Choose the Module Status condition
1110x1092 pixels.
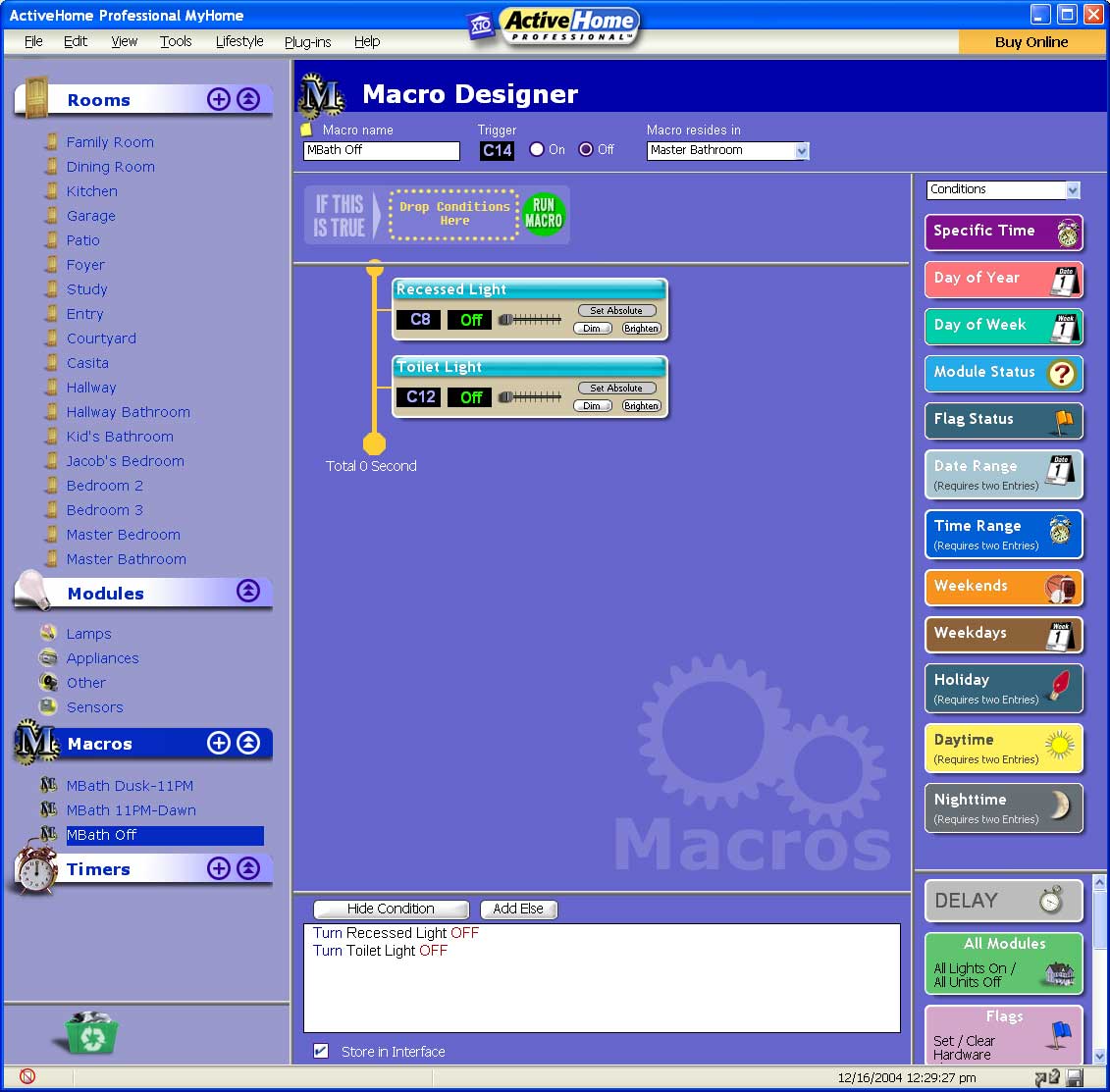(x=1003, y=373)
